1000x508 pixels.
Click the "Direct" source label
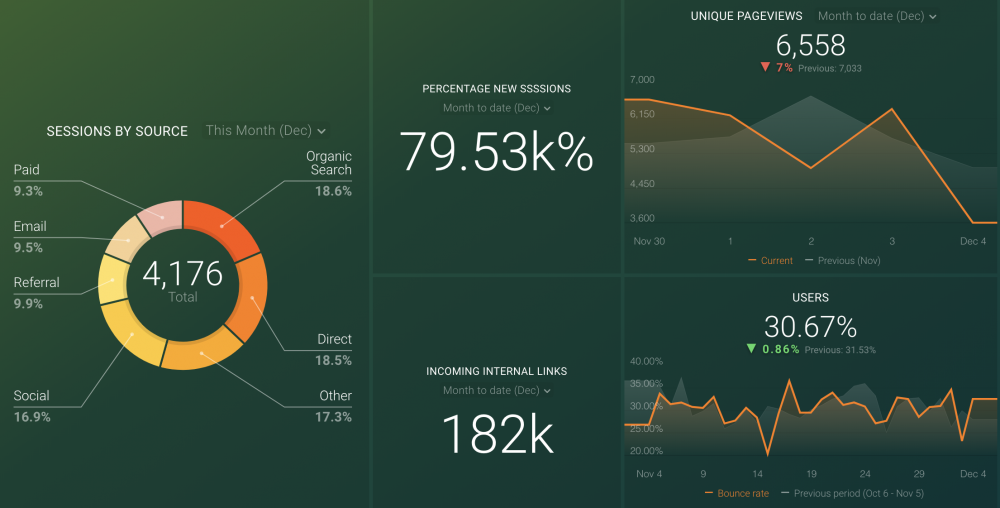pos(334,339)
